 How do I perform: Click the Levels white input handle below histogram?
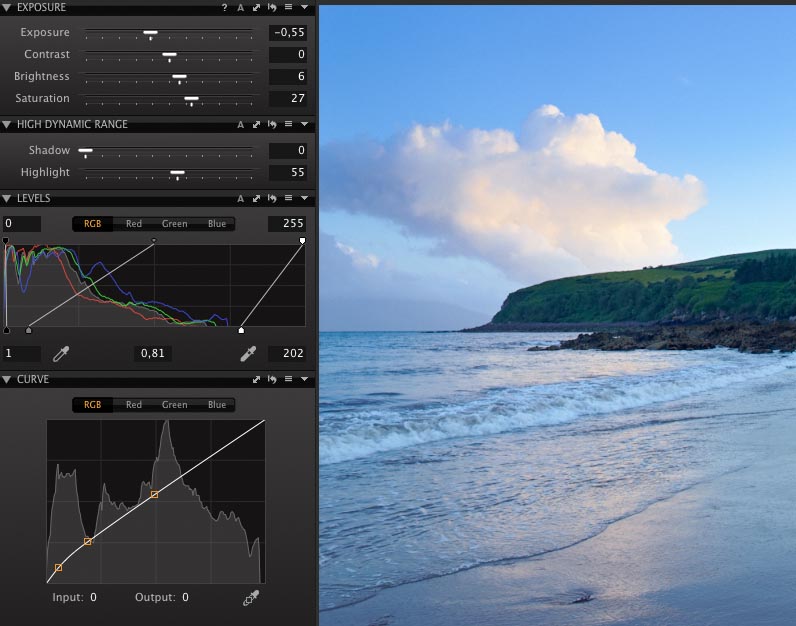point(241,331)
